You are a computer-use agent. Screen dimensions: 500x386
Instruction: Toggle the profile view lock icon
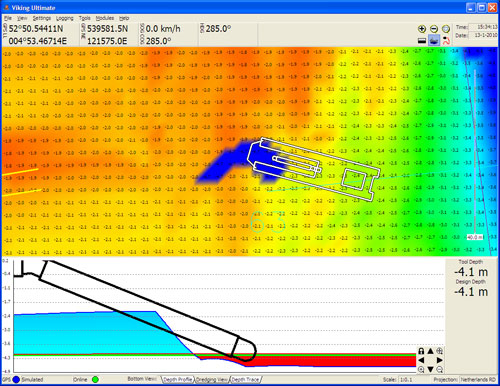tap(421, 351)
